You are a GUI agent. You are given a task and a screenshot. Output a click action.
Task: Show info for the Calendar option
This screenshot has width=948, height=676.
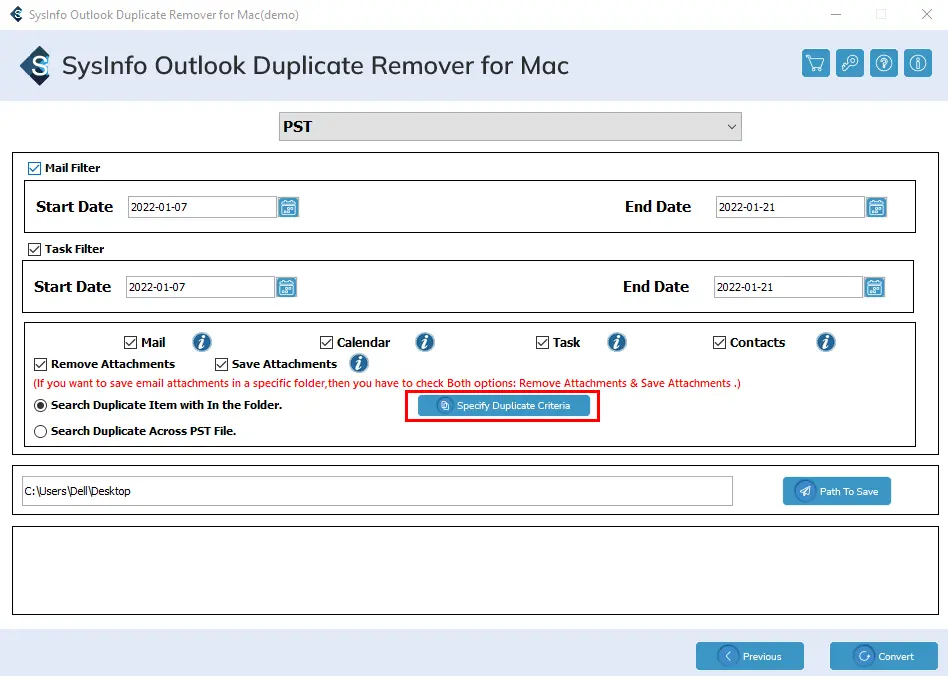point(424,342)
